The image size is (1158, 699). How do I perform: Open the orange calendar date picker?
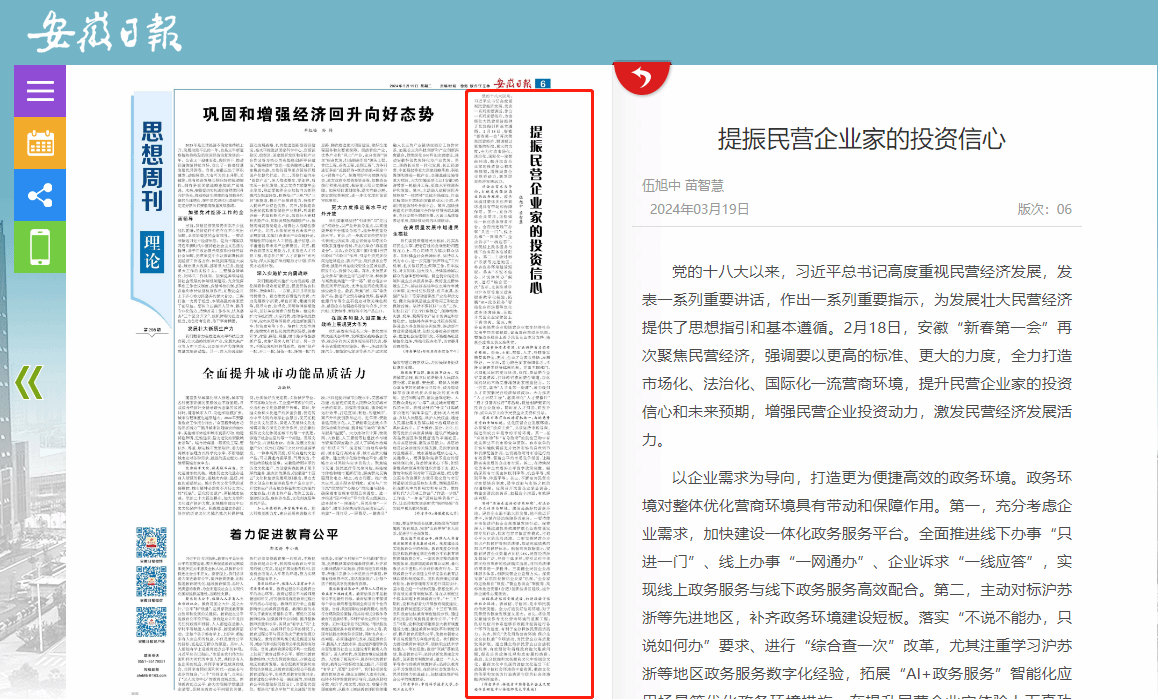click(40, 143)
